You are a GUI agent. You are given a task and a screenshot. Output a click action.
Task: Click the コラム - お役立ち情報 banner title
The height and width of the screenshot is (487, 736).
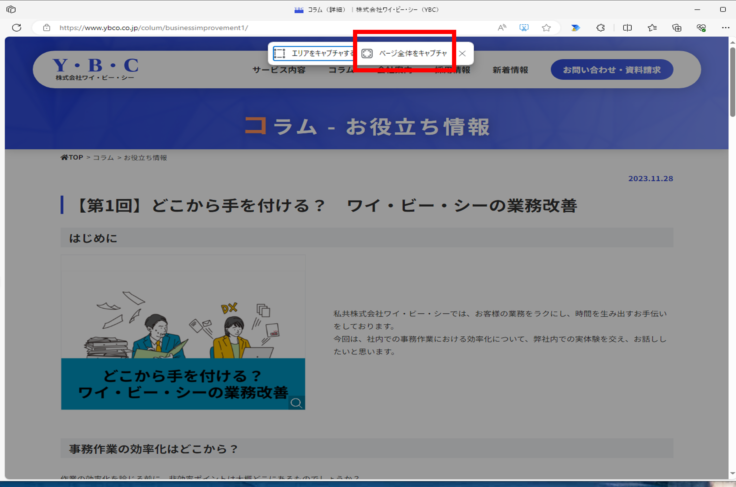(367, 127)
